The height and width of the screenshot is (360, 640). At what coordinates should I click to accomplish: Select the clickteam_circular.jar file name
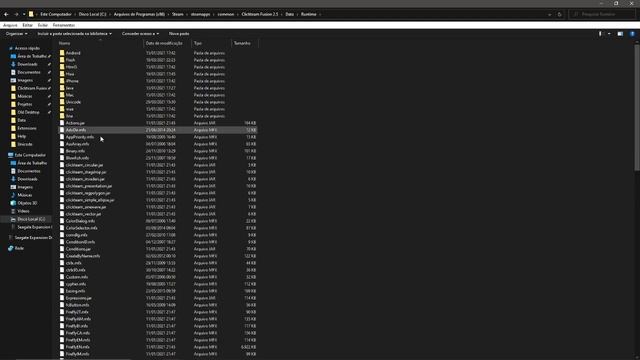click(x=84, y=165)
